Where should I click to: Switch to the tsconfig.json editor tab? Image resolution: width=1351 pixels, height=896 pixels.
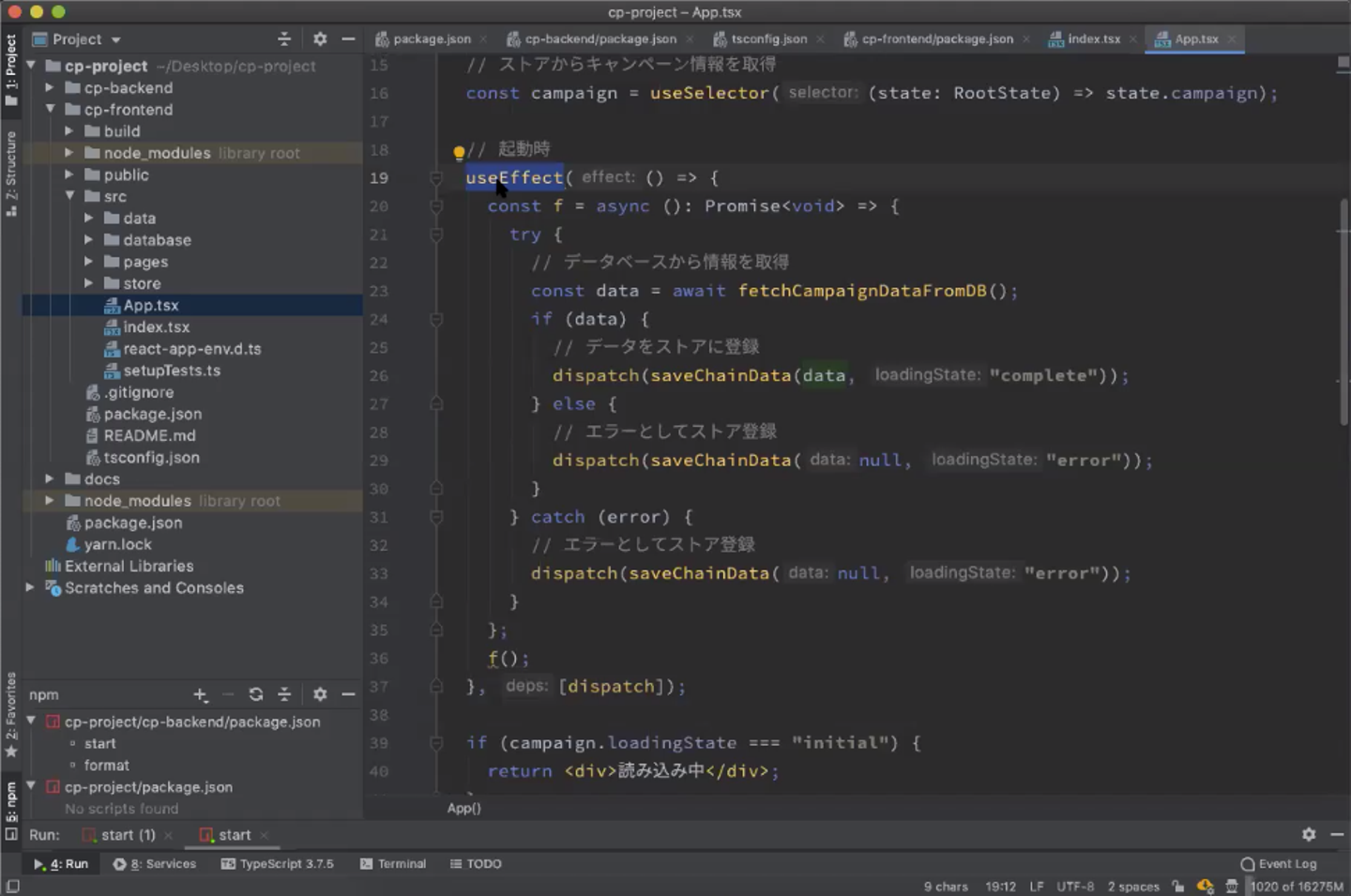click(x=768, y=39)
